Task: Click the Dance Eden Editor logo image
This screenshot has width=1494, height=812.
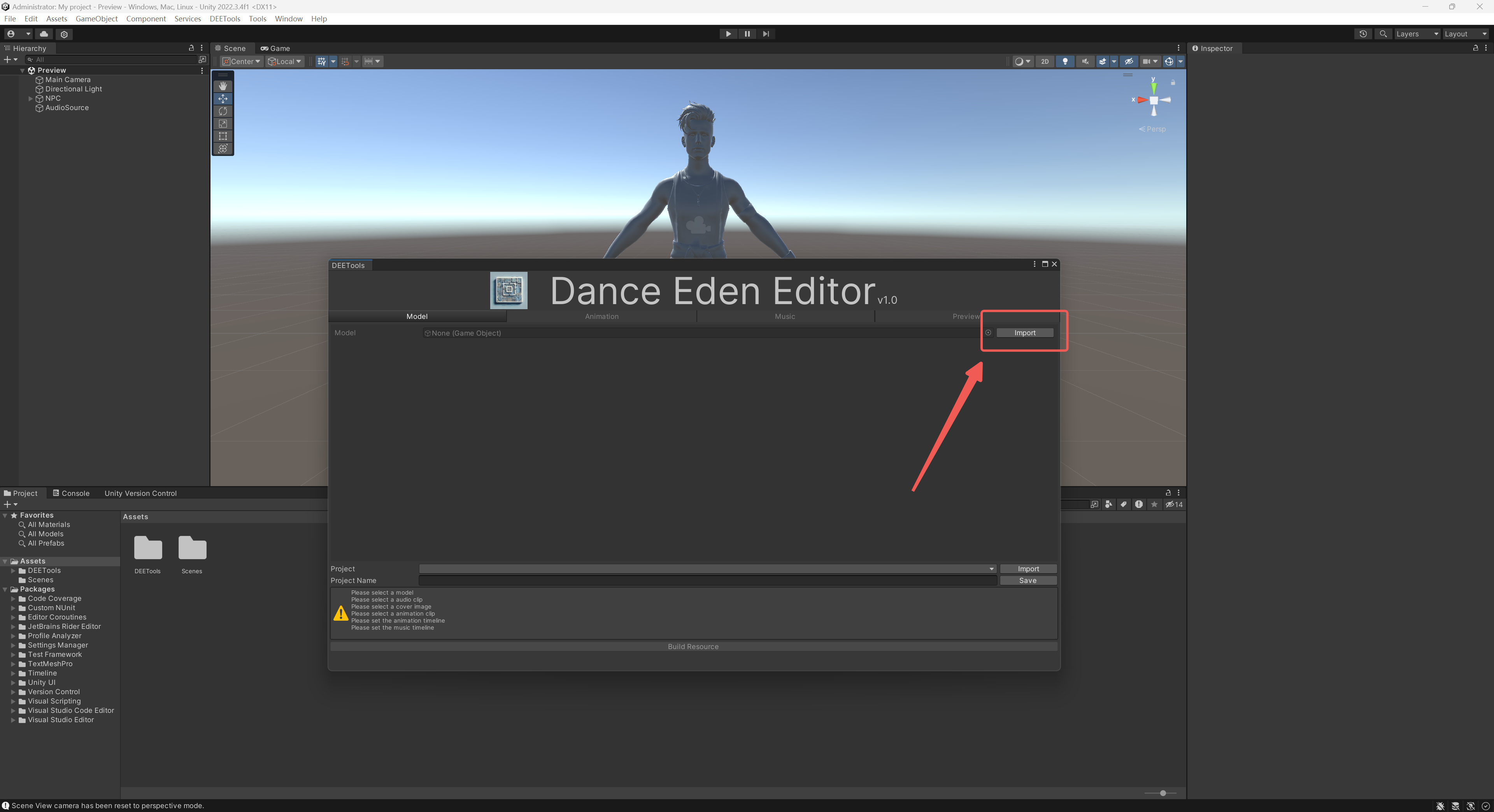Action: [x=509, y=290]
